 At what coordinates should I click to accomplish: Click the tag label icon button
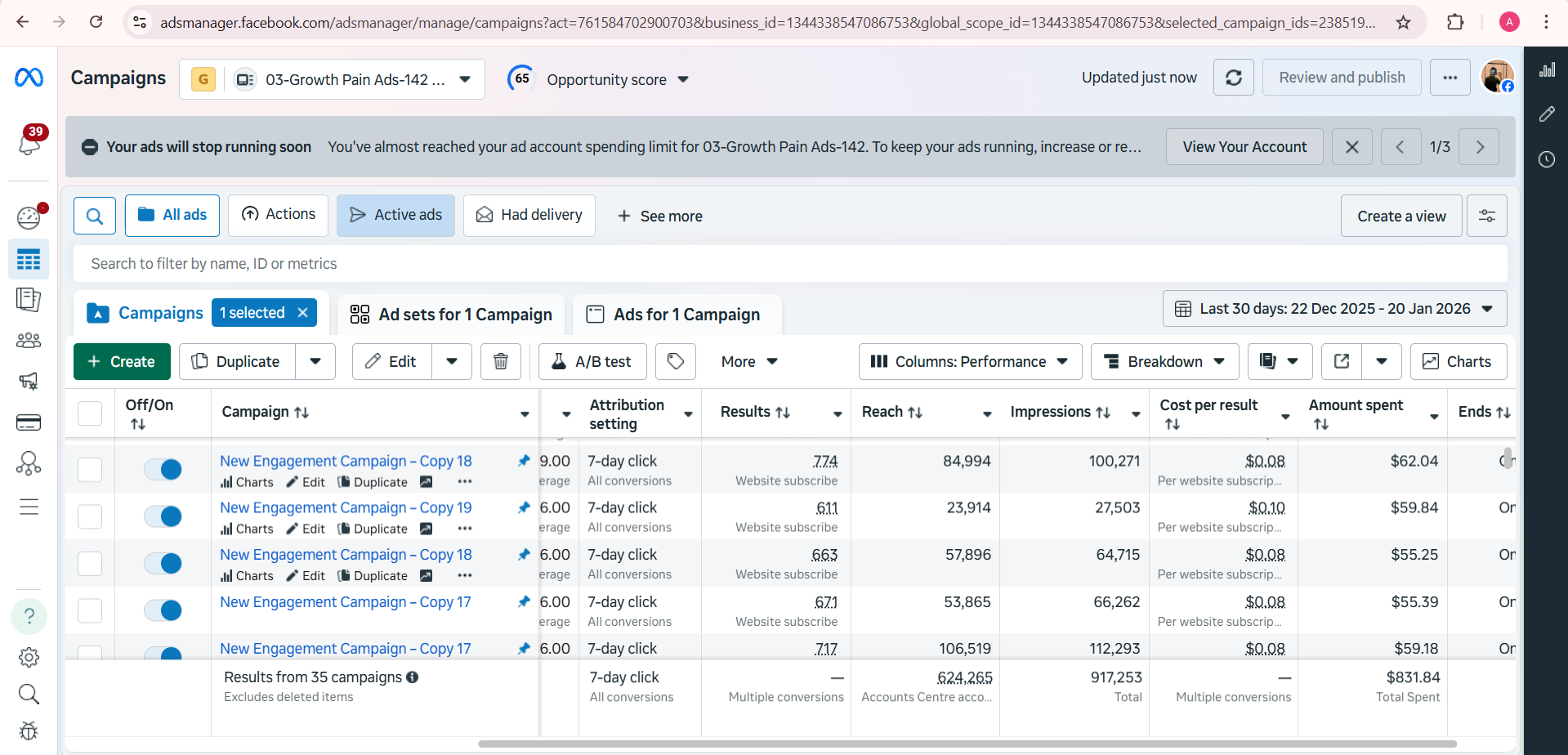click(676, 362)
